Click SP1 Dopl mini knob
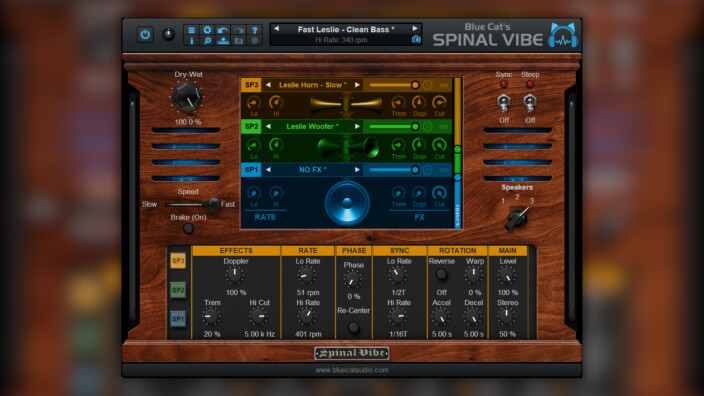The width and height of the screenshot is (704, 396). point(419,193)
